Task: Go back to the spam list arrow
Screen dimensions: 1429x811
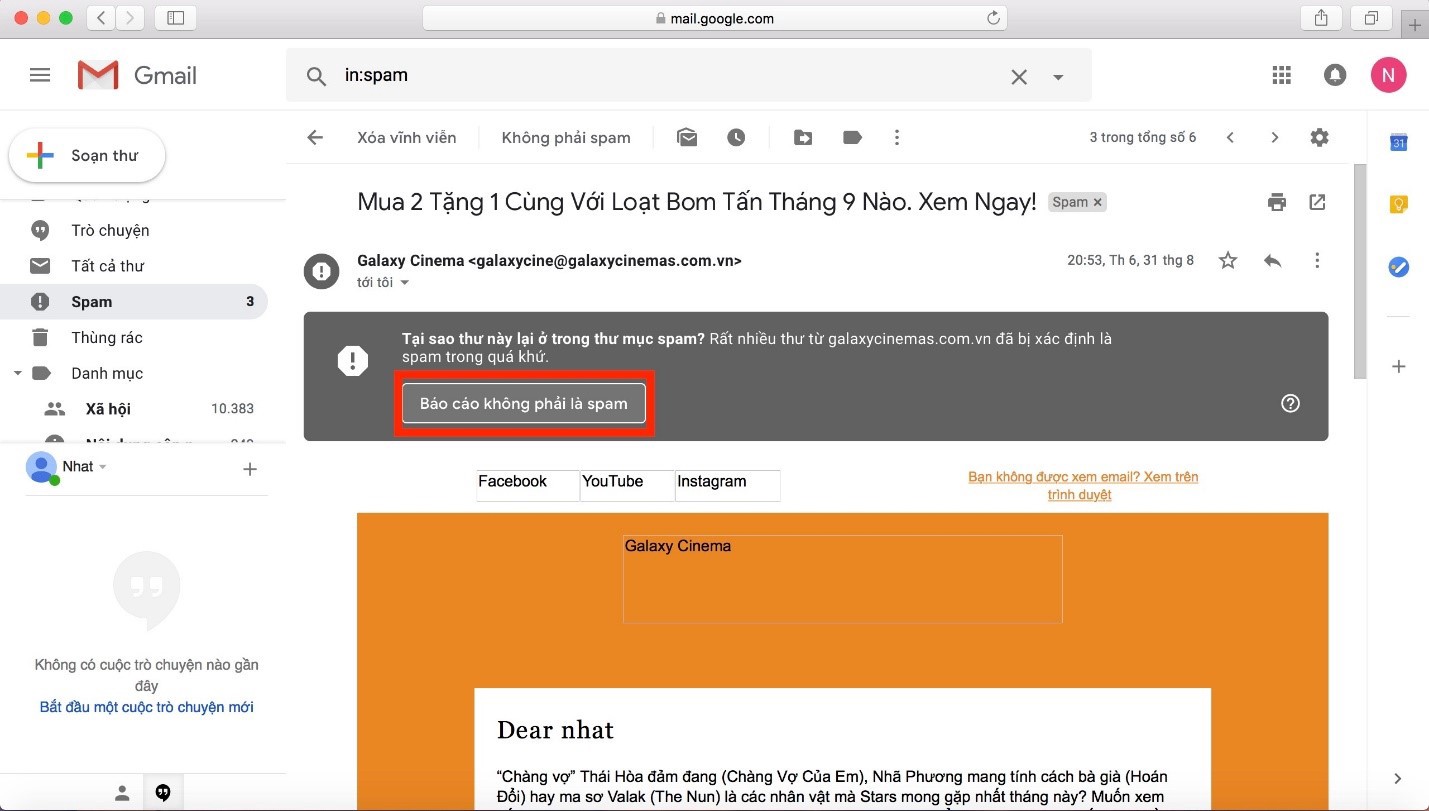Action: 315,138
